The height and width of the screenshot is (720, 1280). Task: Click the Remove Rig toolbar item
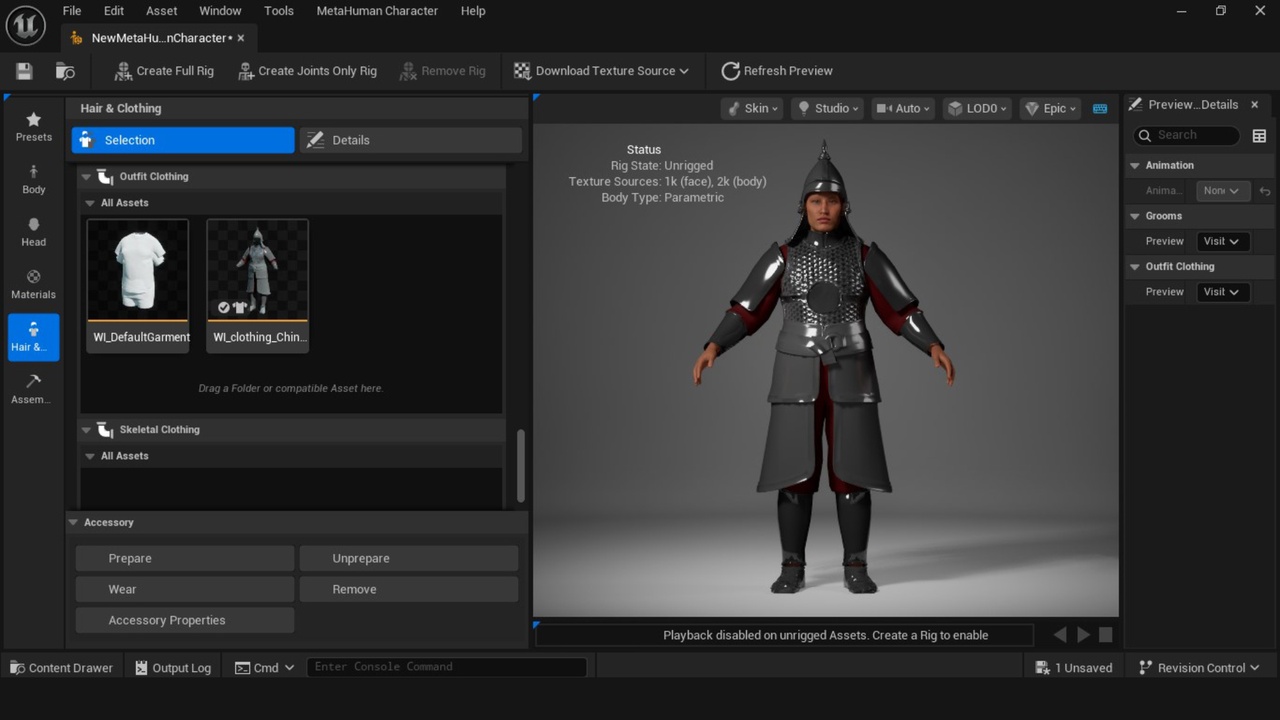tap(442, 71)
